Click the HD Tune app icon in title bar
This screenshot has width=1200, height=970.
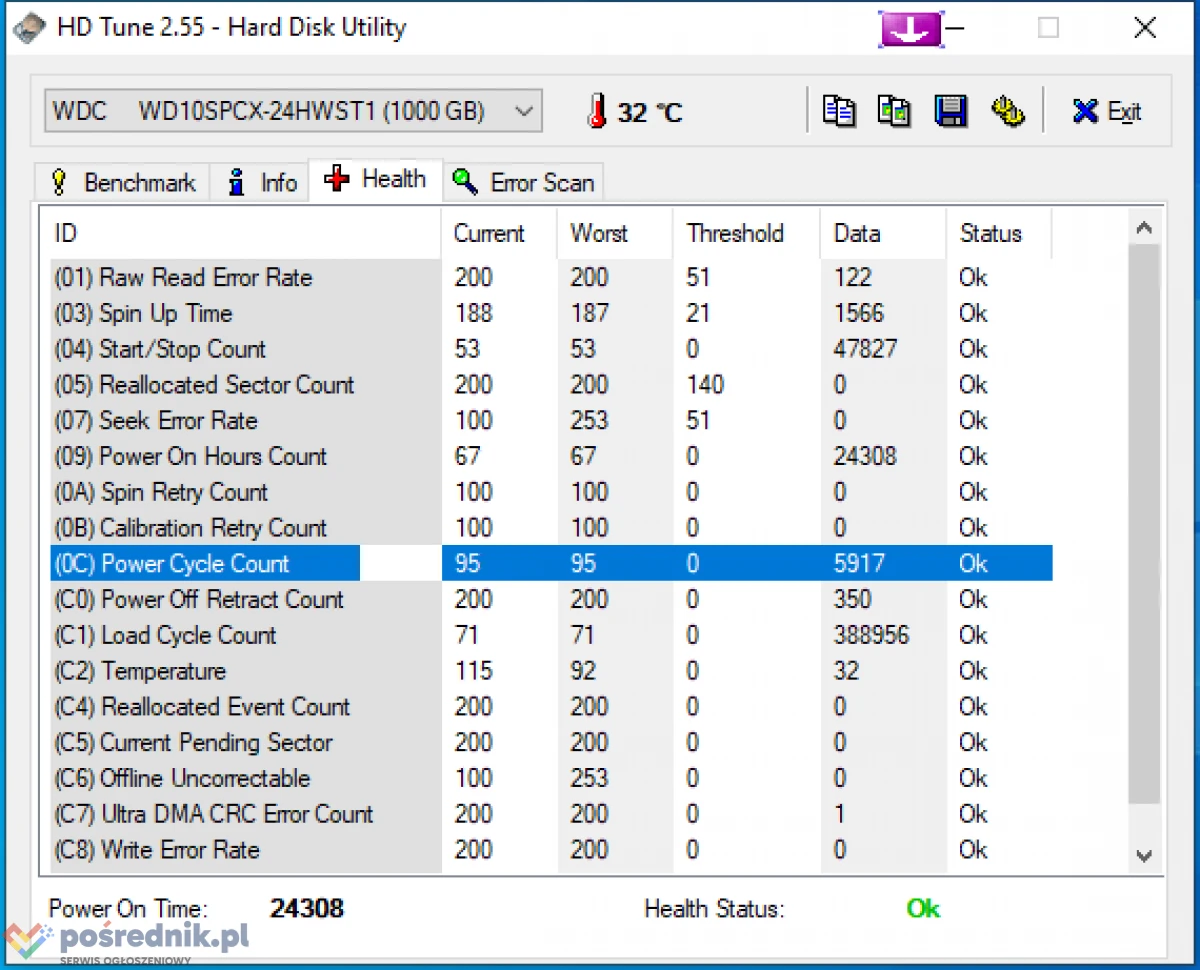tap(29, 27)
